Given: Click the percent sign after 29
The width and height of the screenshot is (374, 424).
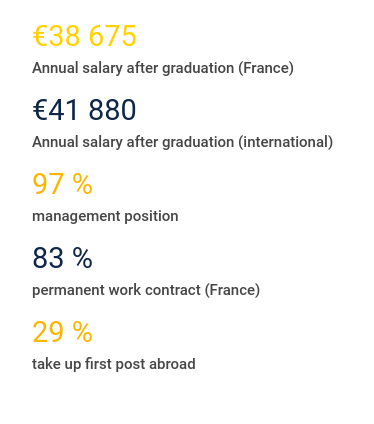Looking at the screenshot, I should [83, 332].
